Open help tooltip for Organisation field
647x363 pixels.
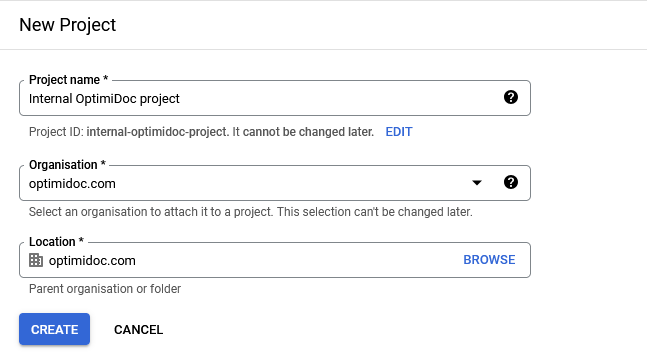pos(510,182)
